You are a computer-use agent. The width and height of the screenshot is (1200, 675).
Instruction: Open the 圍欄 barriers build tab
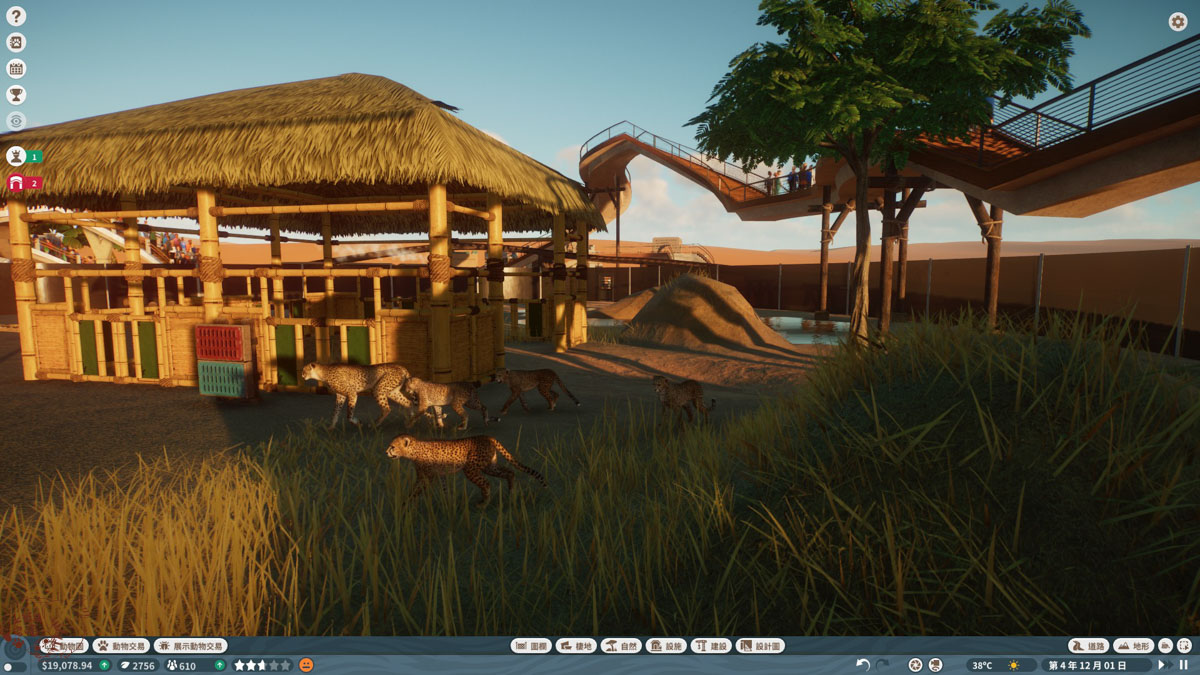tap(531, 646)
